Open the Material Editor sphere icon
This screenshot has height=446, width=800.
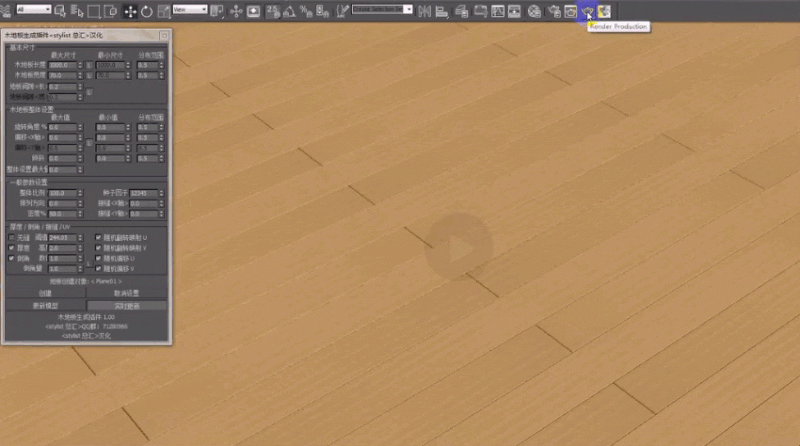[x=534, y=11]
